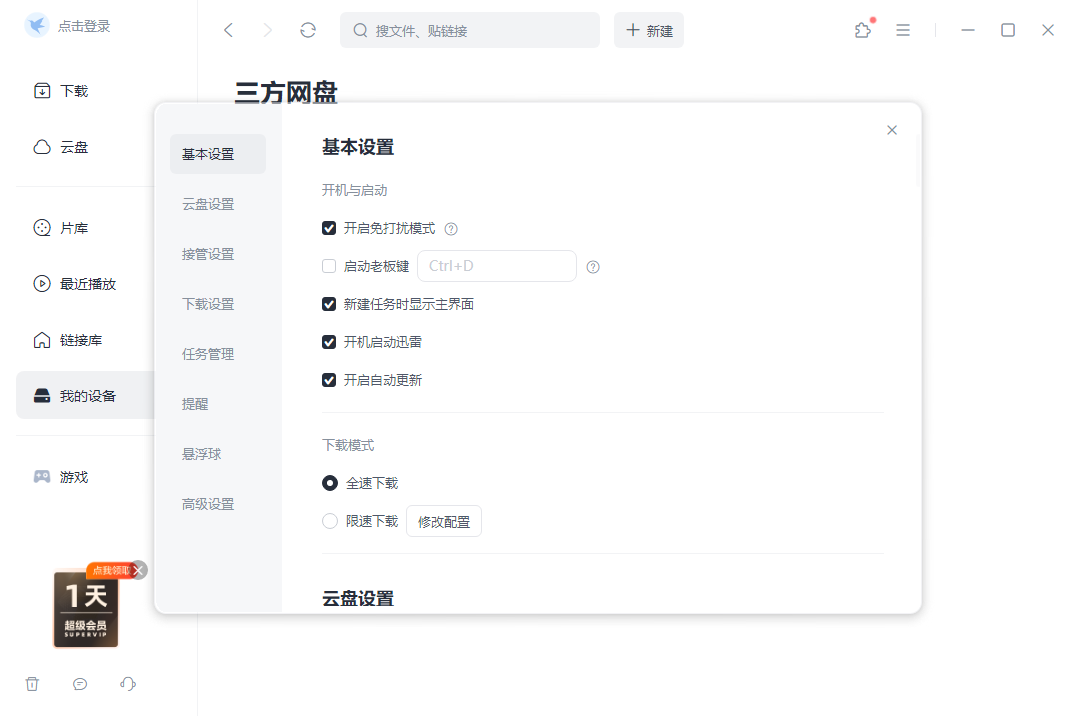Uncheck 开机启动迅雷 option
1076x716 pixels.
click(x=329, y=341)
